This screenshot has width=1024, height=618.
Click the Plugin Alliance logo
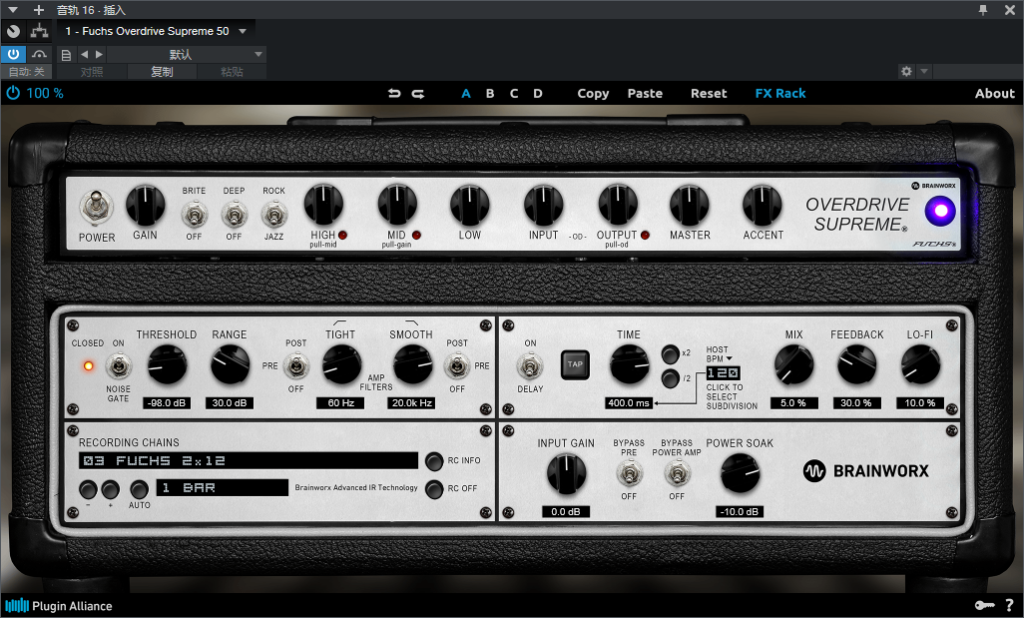[x=59, y=606]
